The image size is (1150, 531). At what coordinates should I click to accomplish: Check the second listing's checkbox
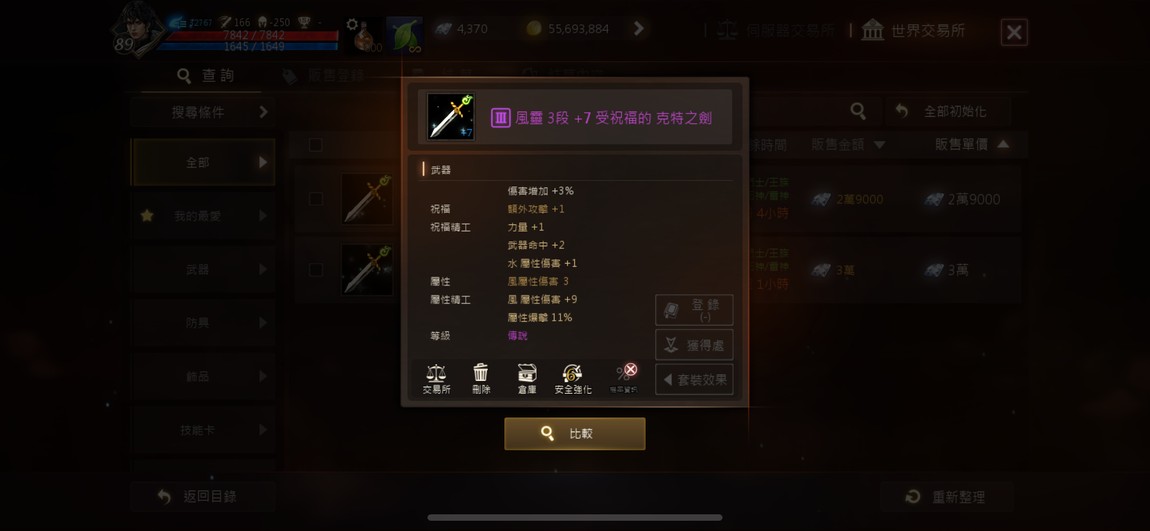coord(315,270)
